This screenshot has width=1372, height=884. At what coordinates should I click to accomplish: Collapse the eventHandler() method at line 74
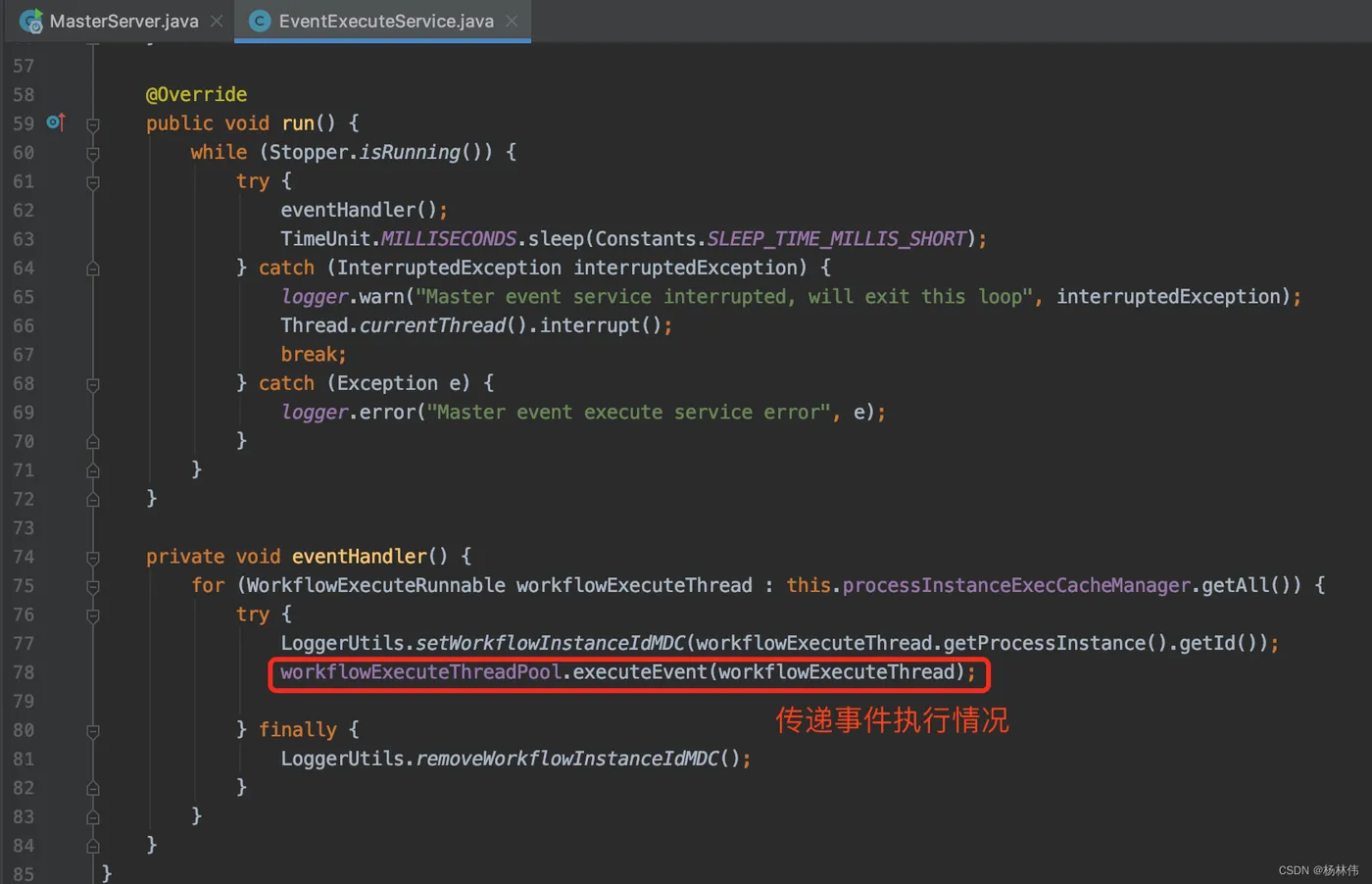click(93, 558)
